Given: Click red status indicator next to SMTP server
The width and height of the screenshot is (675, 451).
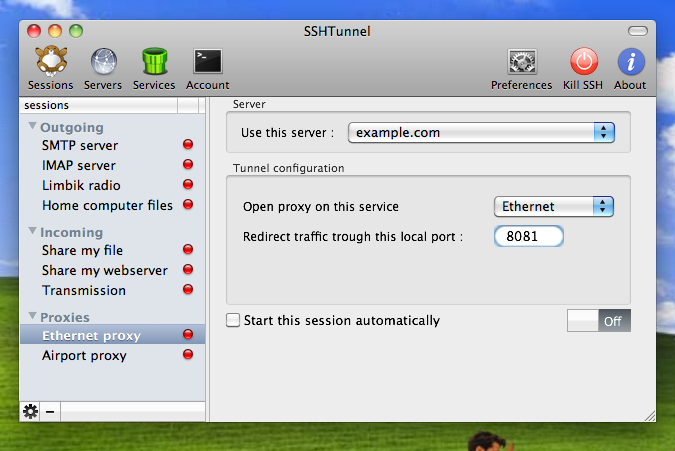Looking at the screenshot, I should (x=188, y=144).
